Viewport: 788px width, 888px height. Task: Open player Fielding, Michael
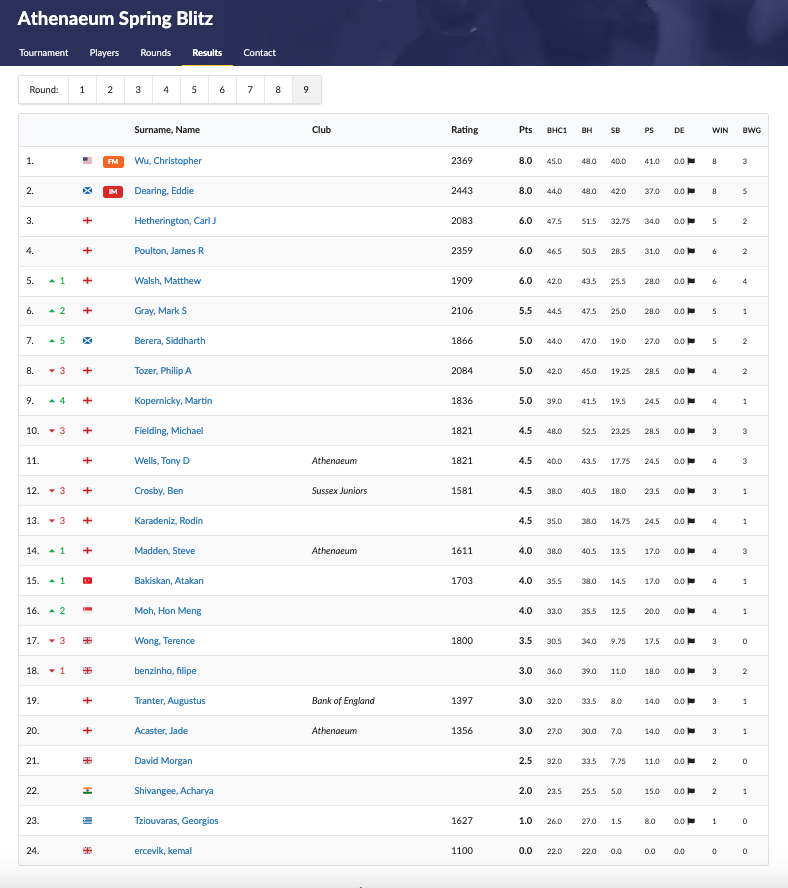click(x=169, y=431)
